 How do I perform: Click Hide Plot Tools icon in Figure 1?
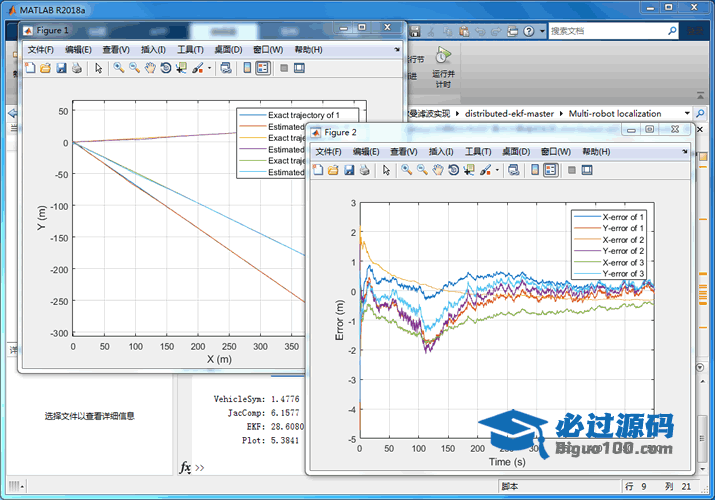pyautogui.click(x=284, y=68)
